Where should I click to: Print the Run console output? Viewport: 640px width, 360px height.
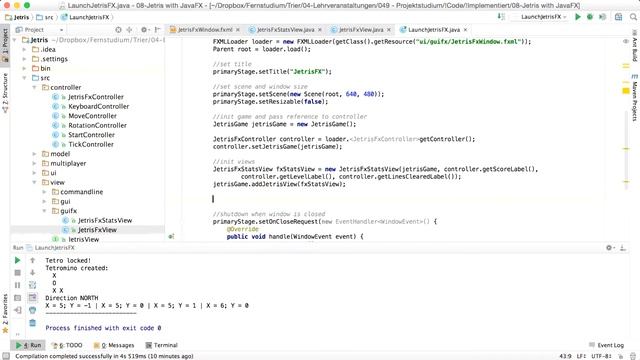[33, 310]
